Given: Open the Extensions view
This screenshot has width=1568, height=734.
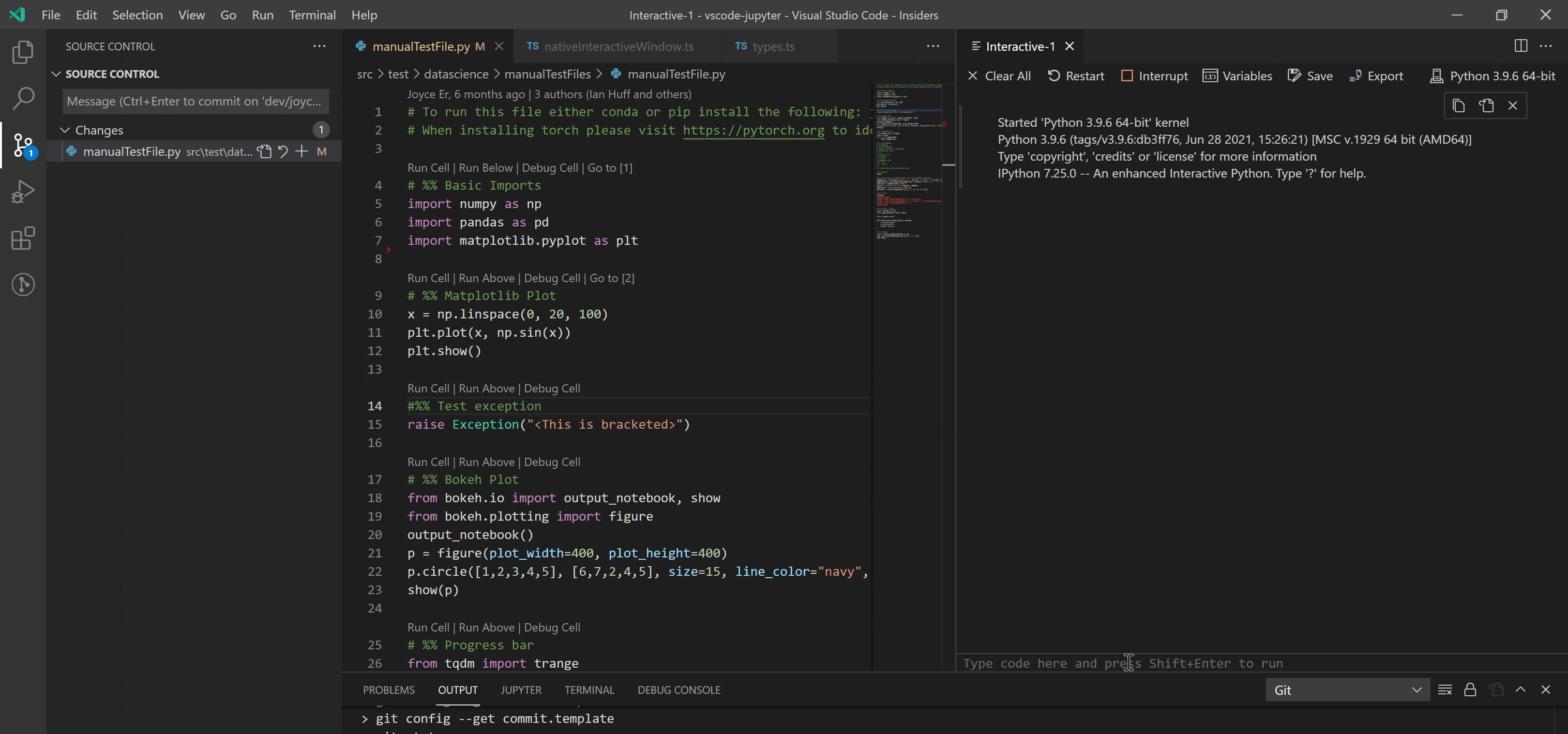Looking at the screenshot, I should (23, 238).
